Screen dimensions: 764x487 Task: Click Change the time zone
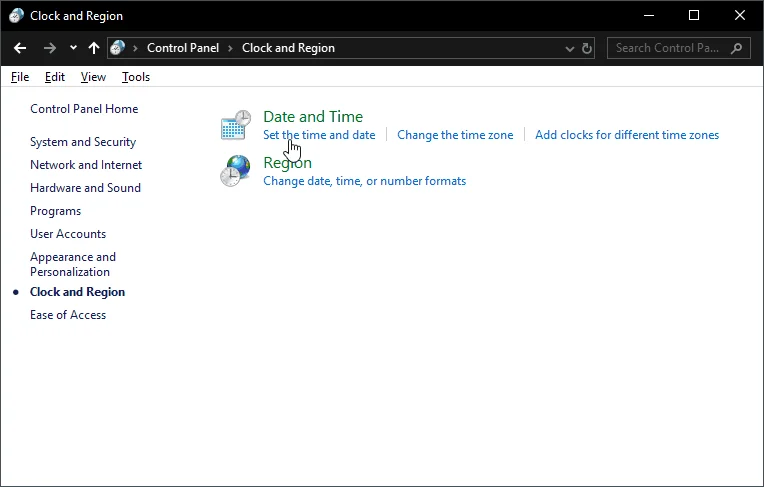[455, 135]
